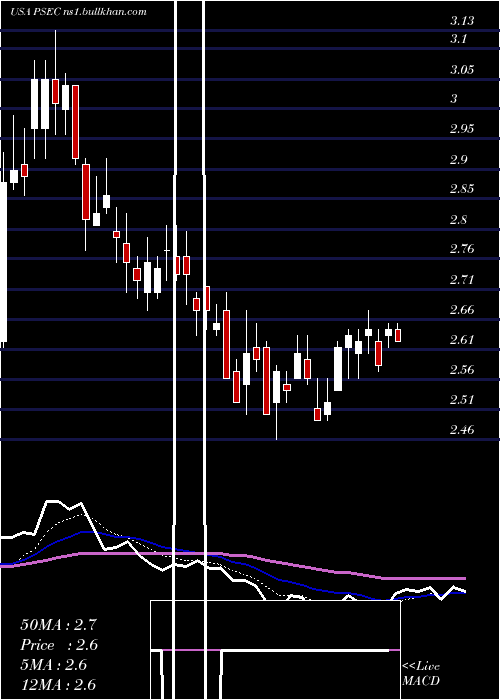Viewport: 500px width, 700px height.
Task: Click the '12MA : 2.6' readout
Action: click(58, 685)
